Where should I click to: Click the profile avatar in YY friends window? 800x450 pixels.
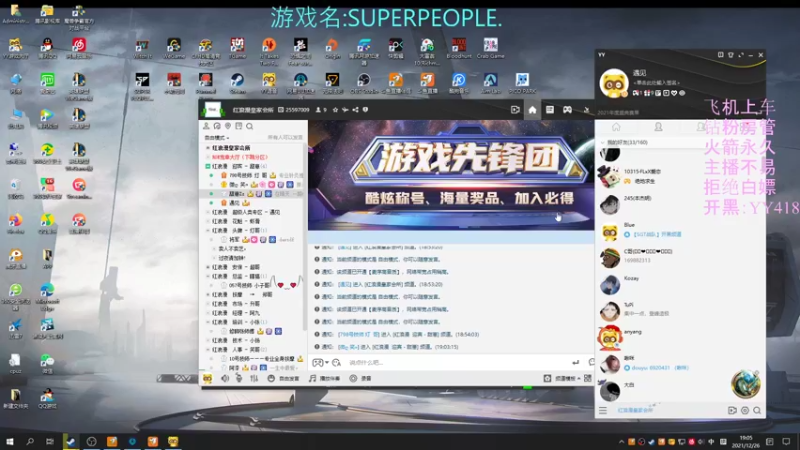pos(613,83)
